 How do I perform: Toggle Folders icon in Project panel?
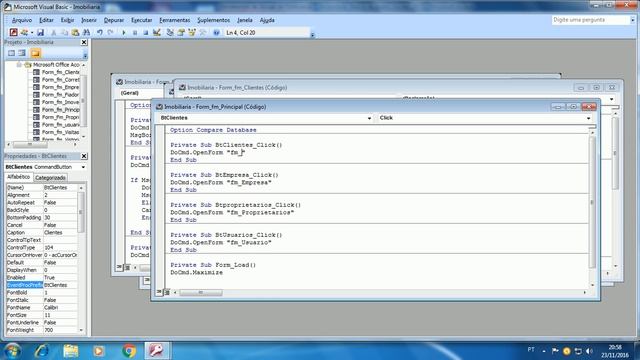(x=36, y=53)
